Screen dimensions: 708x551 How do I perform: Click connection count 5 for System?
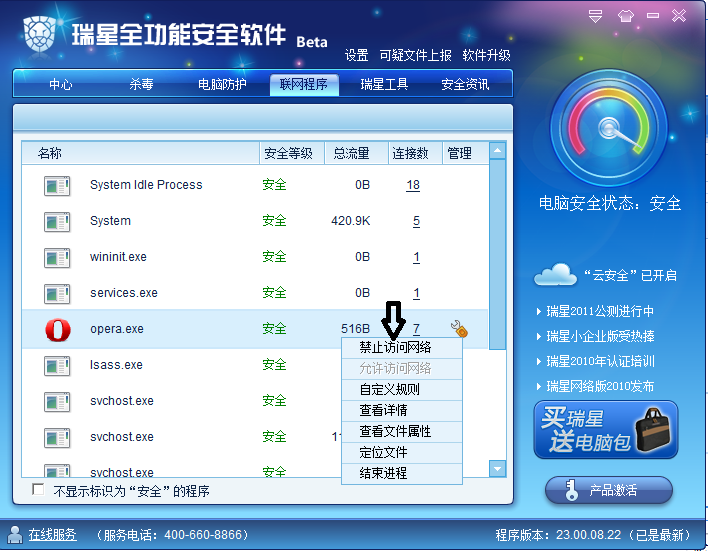pos(416,221)
